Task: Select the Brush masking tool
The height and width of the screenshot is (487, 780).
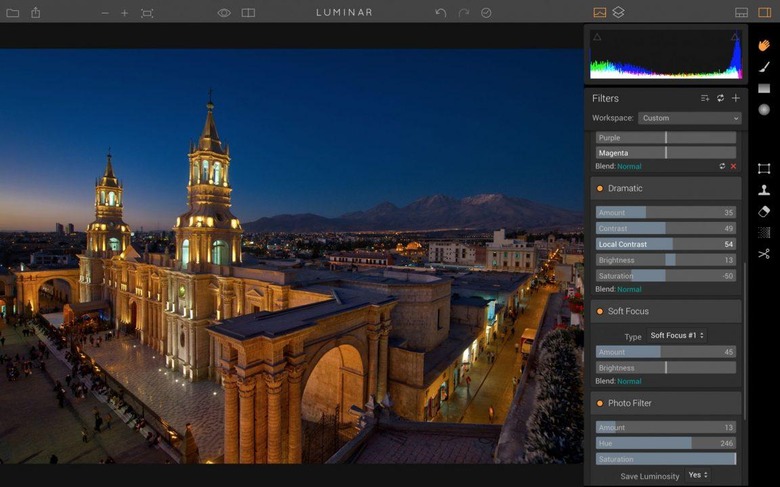Action: point(764,67)
